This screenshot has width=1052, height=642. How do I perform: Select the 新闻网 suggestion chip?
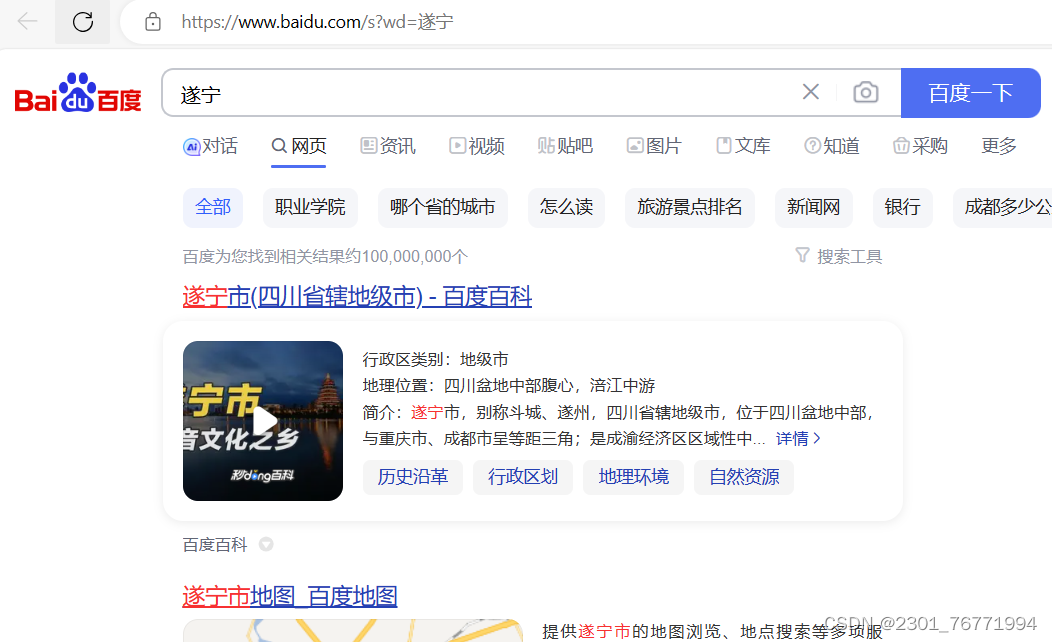point(814,207)
